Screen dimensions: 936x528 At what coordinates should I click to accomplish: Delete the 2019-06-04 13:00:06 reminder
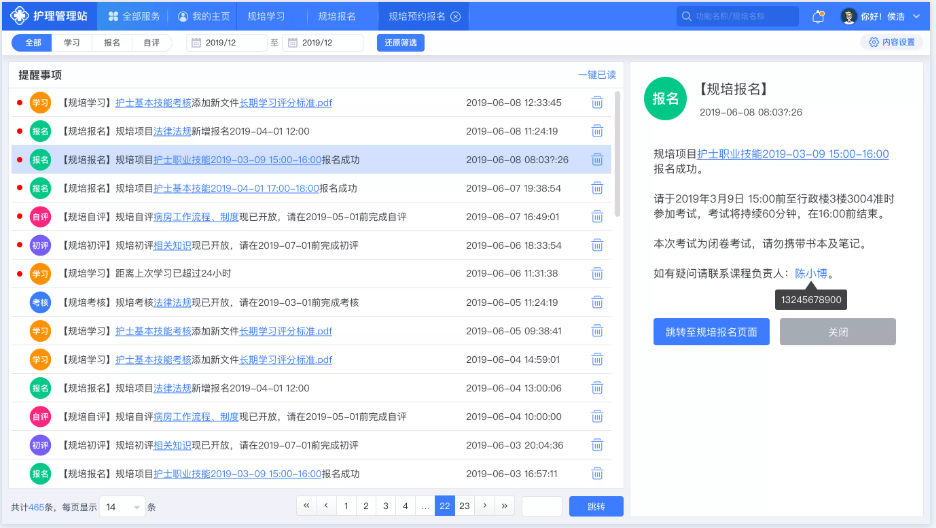coord(597,388)
